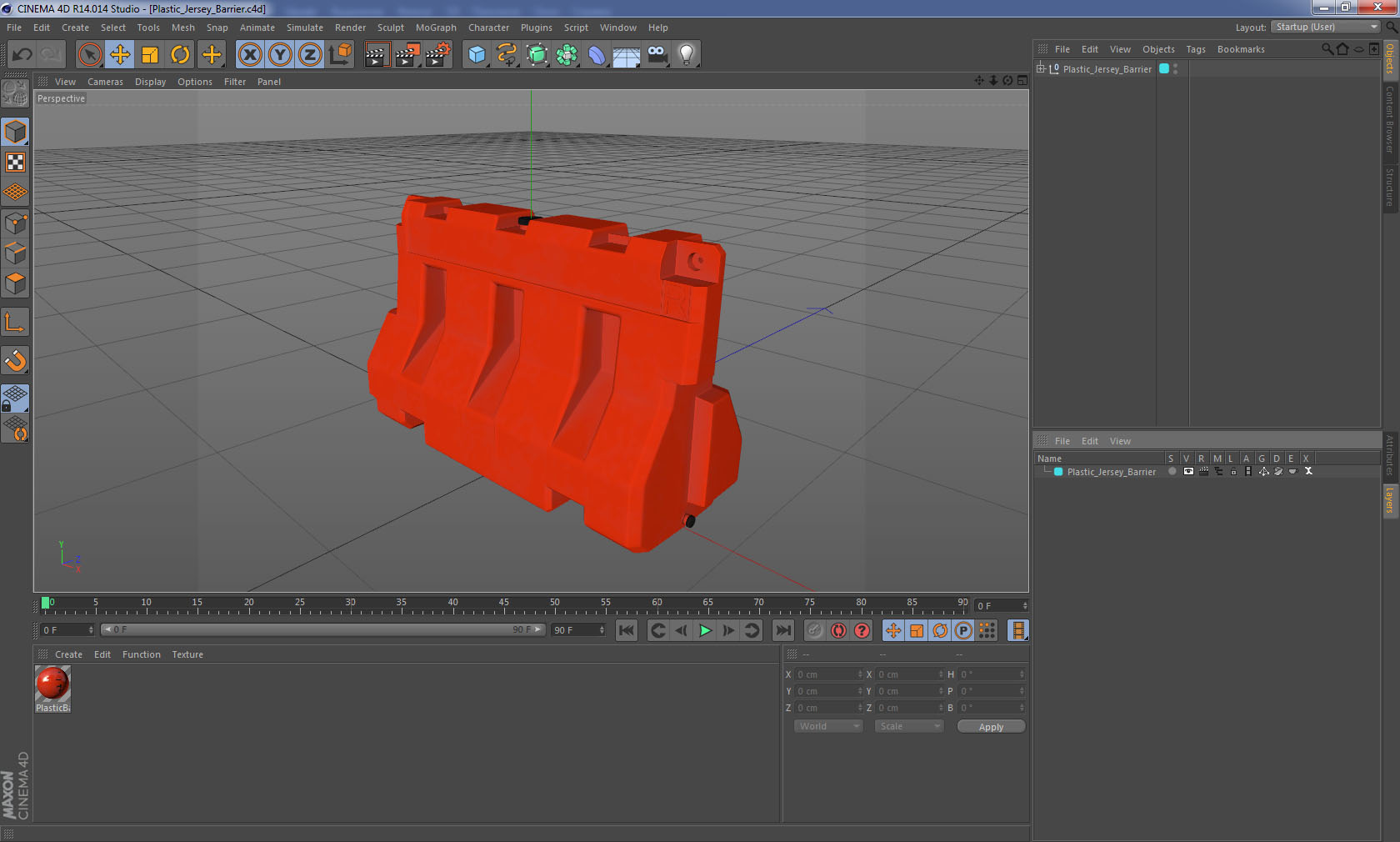Open Object Manager Tags menu
1400x842 pixels.
1196,49
